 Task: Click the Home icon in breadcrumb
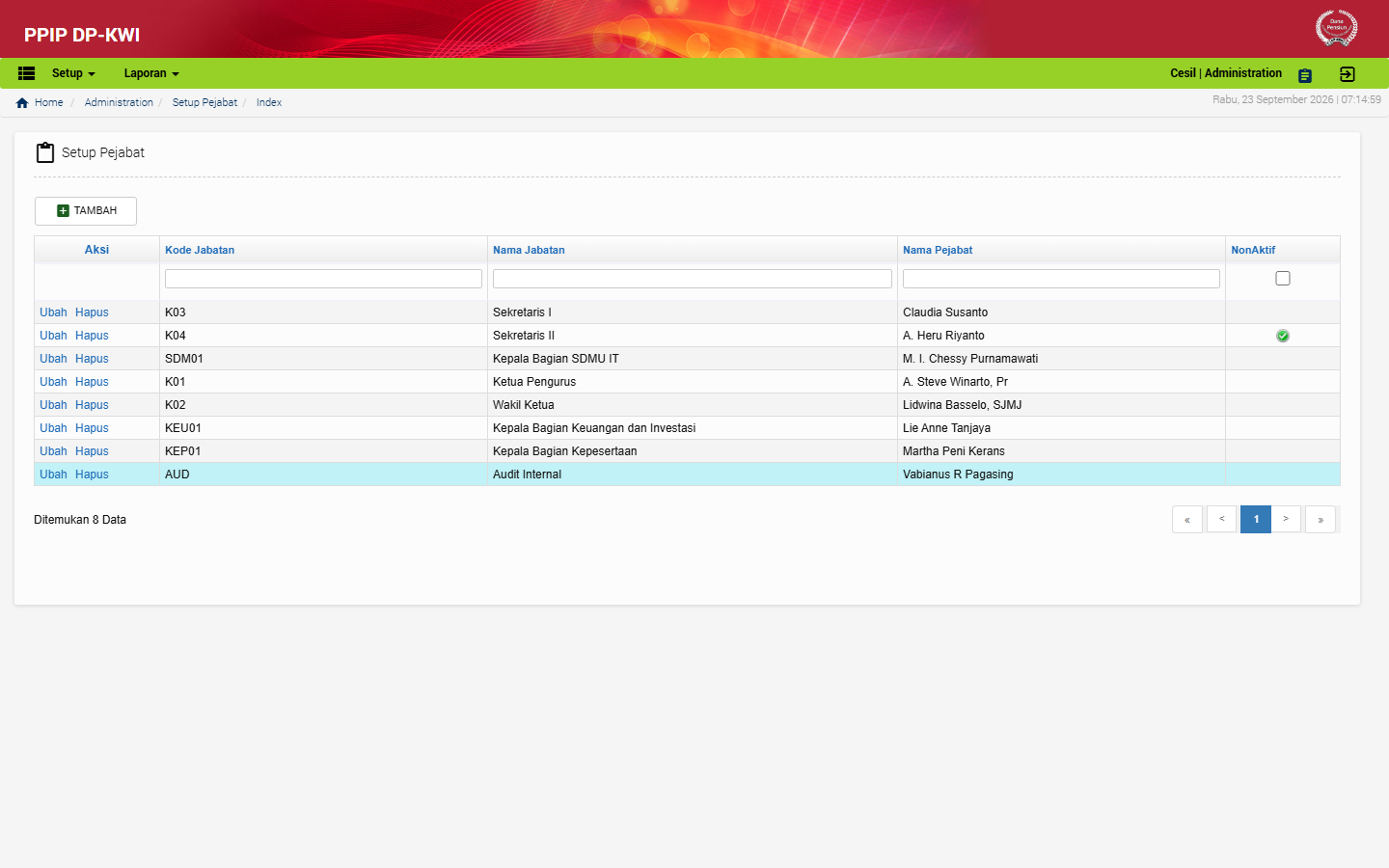pyautogui.click(x=22, y=102)
